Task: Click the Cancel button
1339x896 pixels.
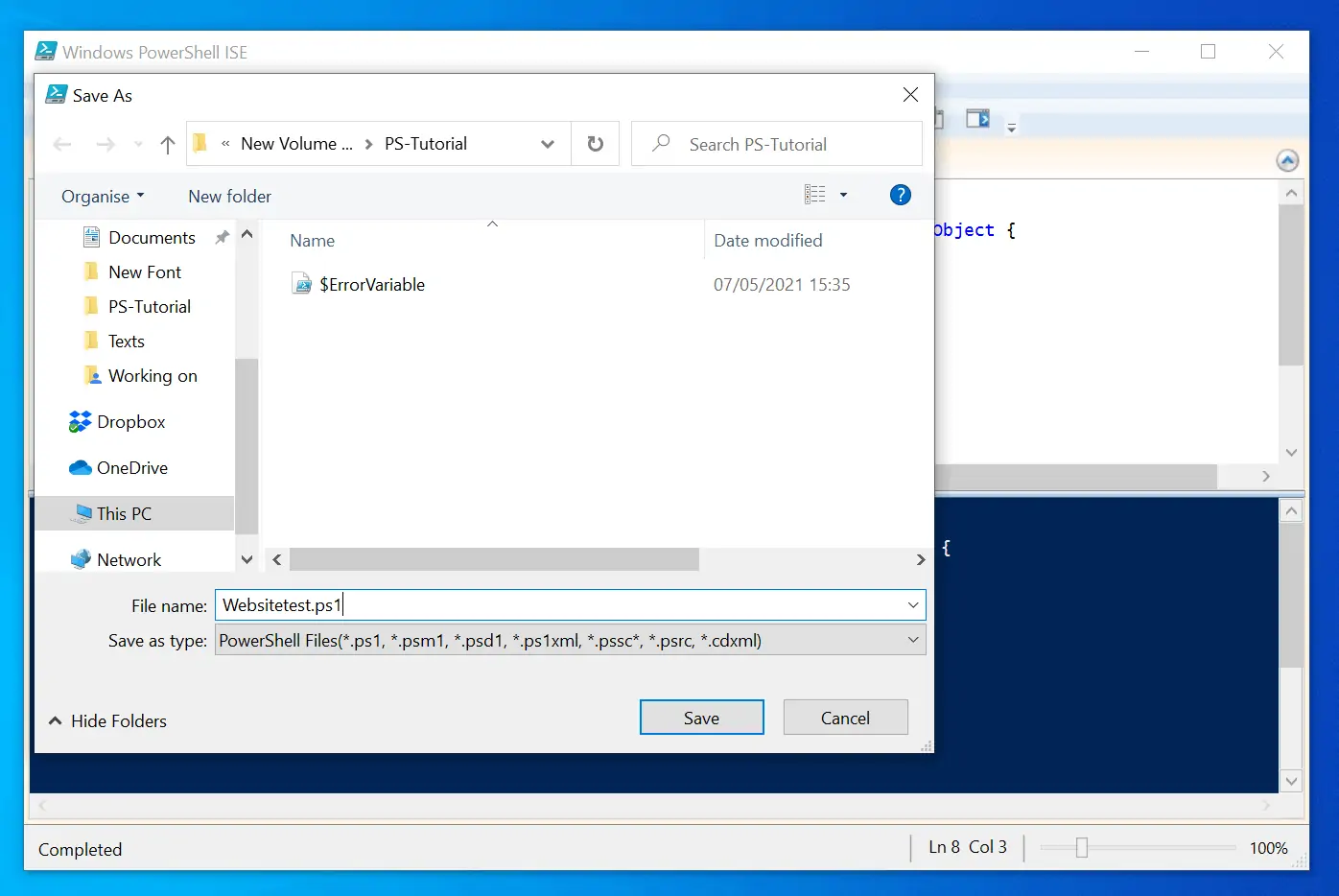Action: (x=845, y=718)
